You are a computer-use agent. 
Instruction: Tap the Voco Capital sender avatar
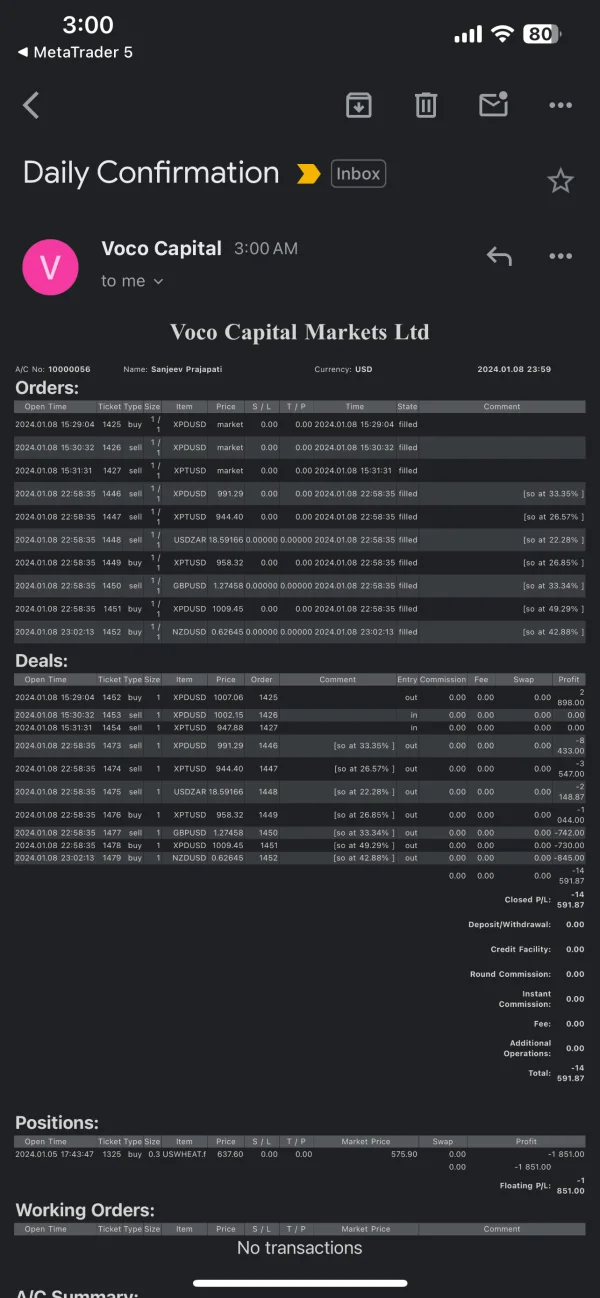pyautogui.click(x=50, y=267)
